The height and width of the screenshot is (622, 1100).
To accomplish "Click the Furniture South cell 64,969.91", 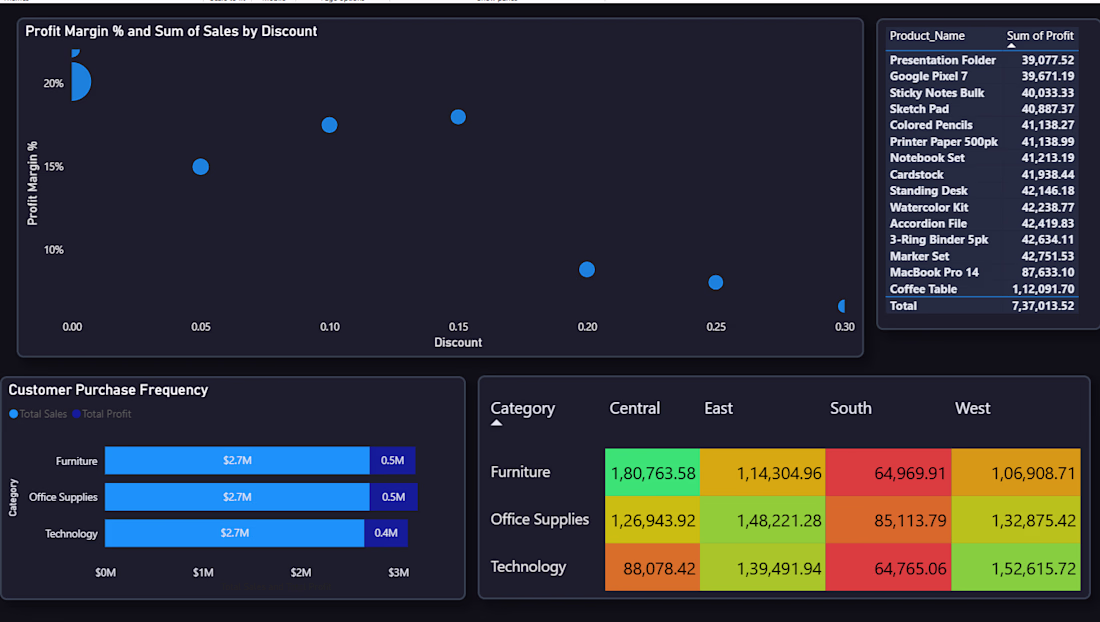I will coord(888,473).
